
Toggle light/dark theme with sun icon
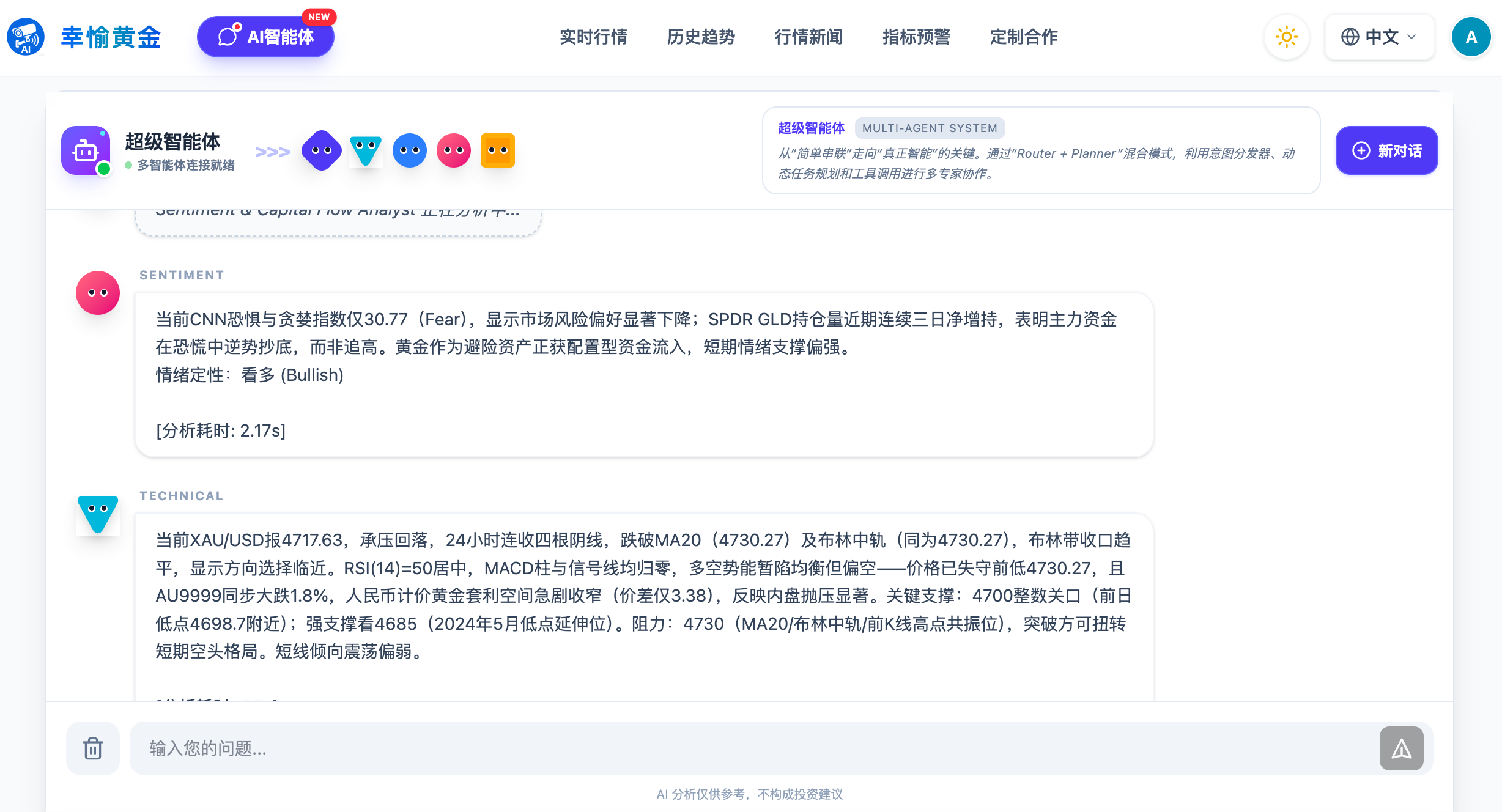[1286, 37]
